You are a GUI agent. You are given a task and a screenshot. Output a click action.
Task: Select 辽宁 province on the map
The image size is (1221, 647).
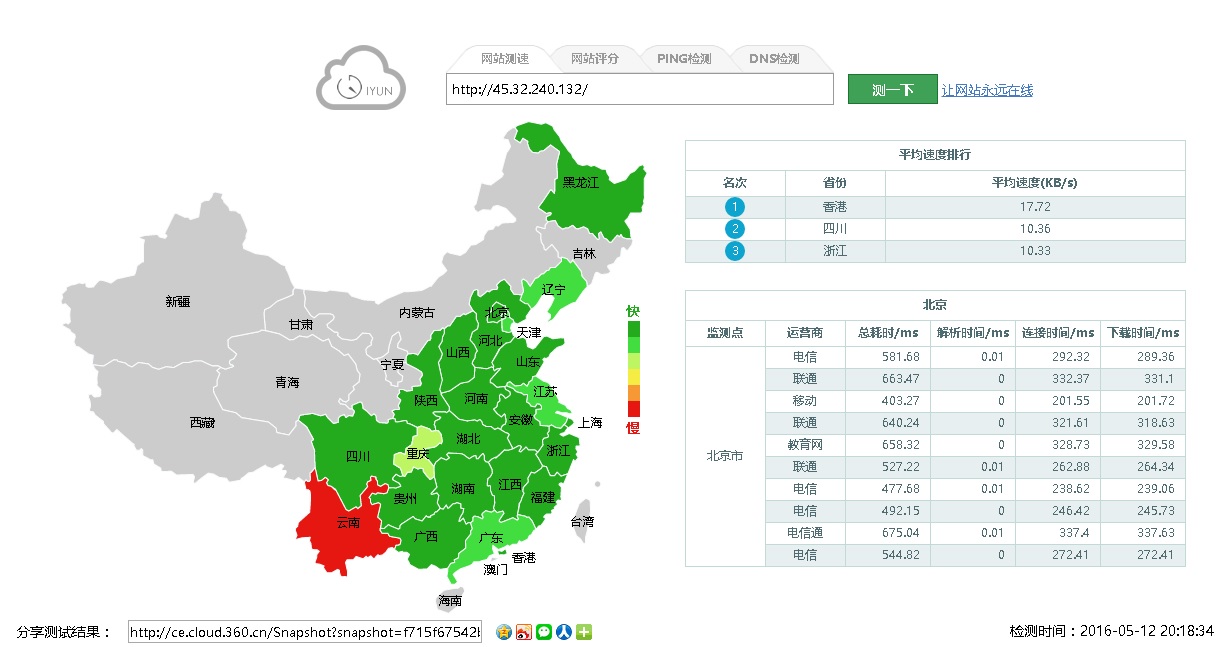click(x=553, y=290)
